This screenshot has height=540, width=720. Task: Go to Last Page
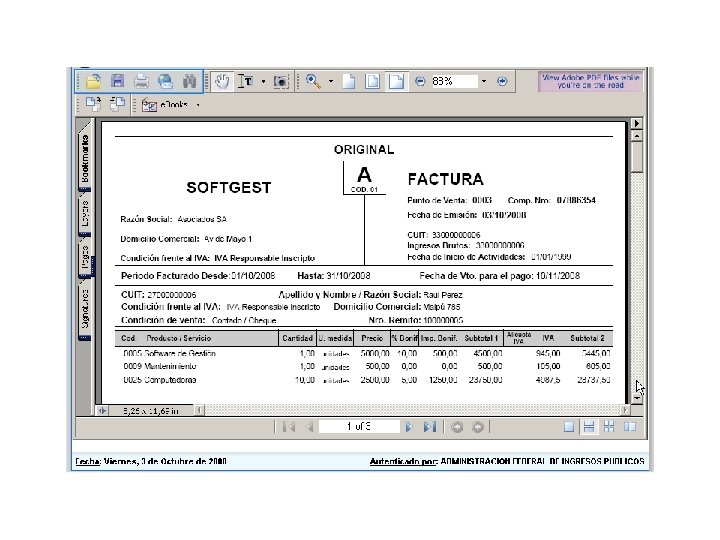coord(429,427)
